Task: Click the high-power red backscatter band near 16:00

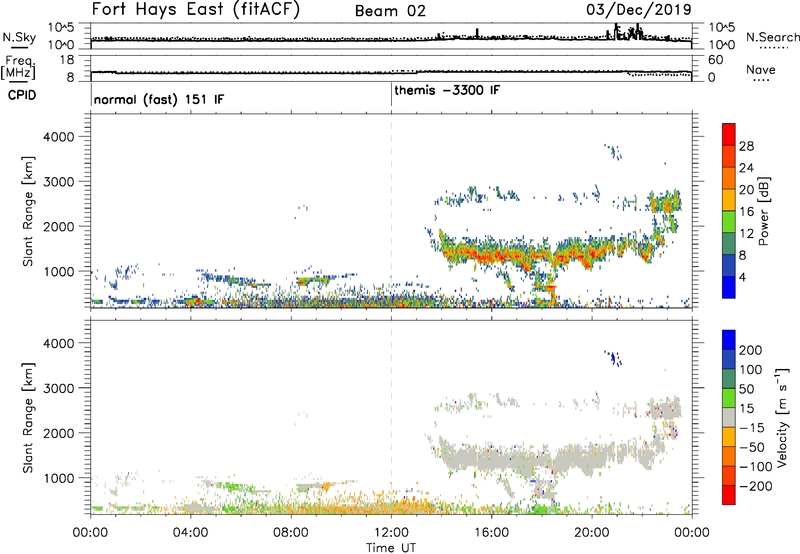Action: click(491, 254)
